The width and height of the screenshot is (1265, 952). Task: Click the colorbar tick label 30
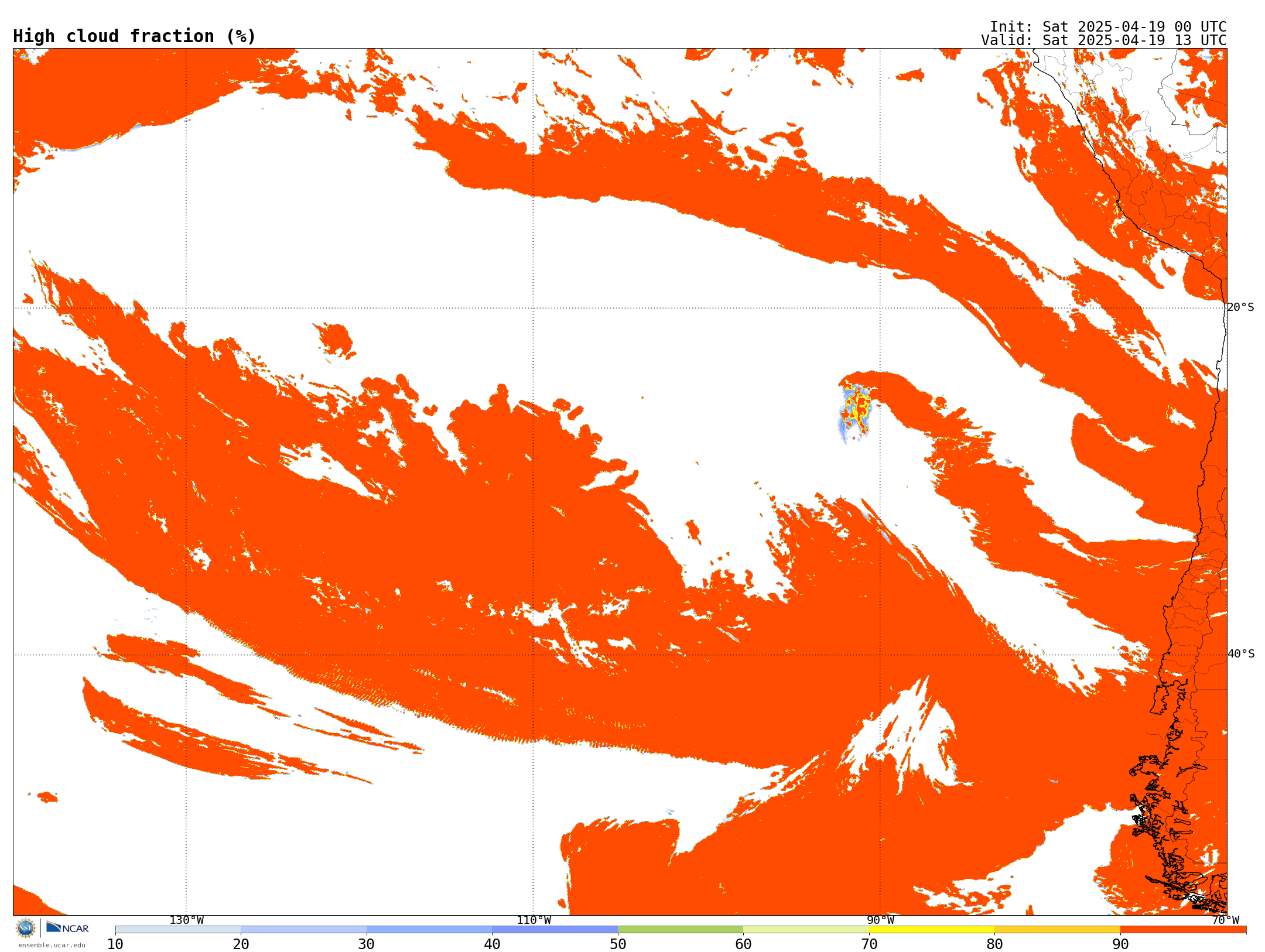click(x=367, y=944)
